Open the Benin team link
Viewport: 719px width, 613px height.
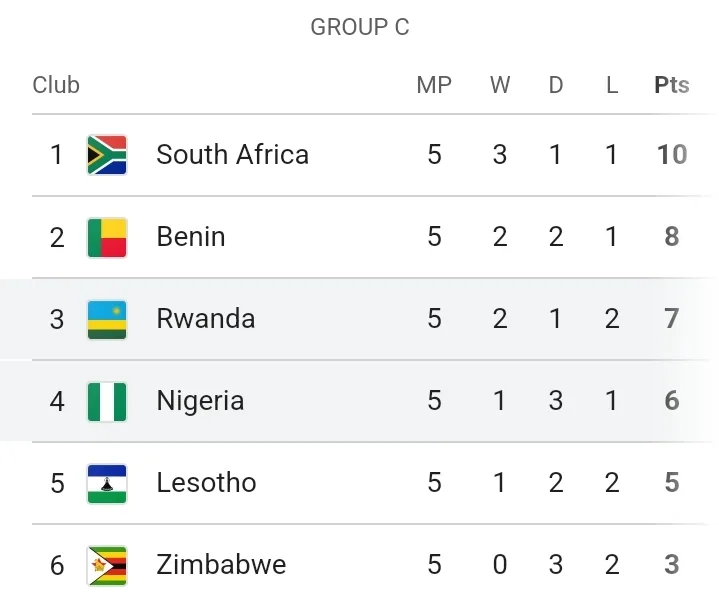[x=191, y=237]
